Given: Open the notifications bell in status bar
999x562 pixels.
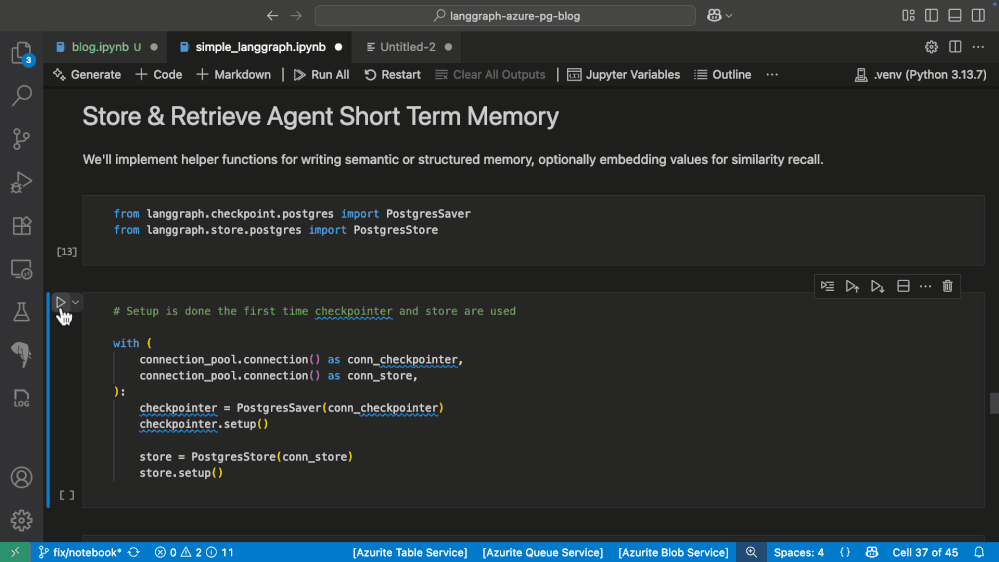Looking at the screenshot, I should point(979,552).
